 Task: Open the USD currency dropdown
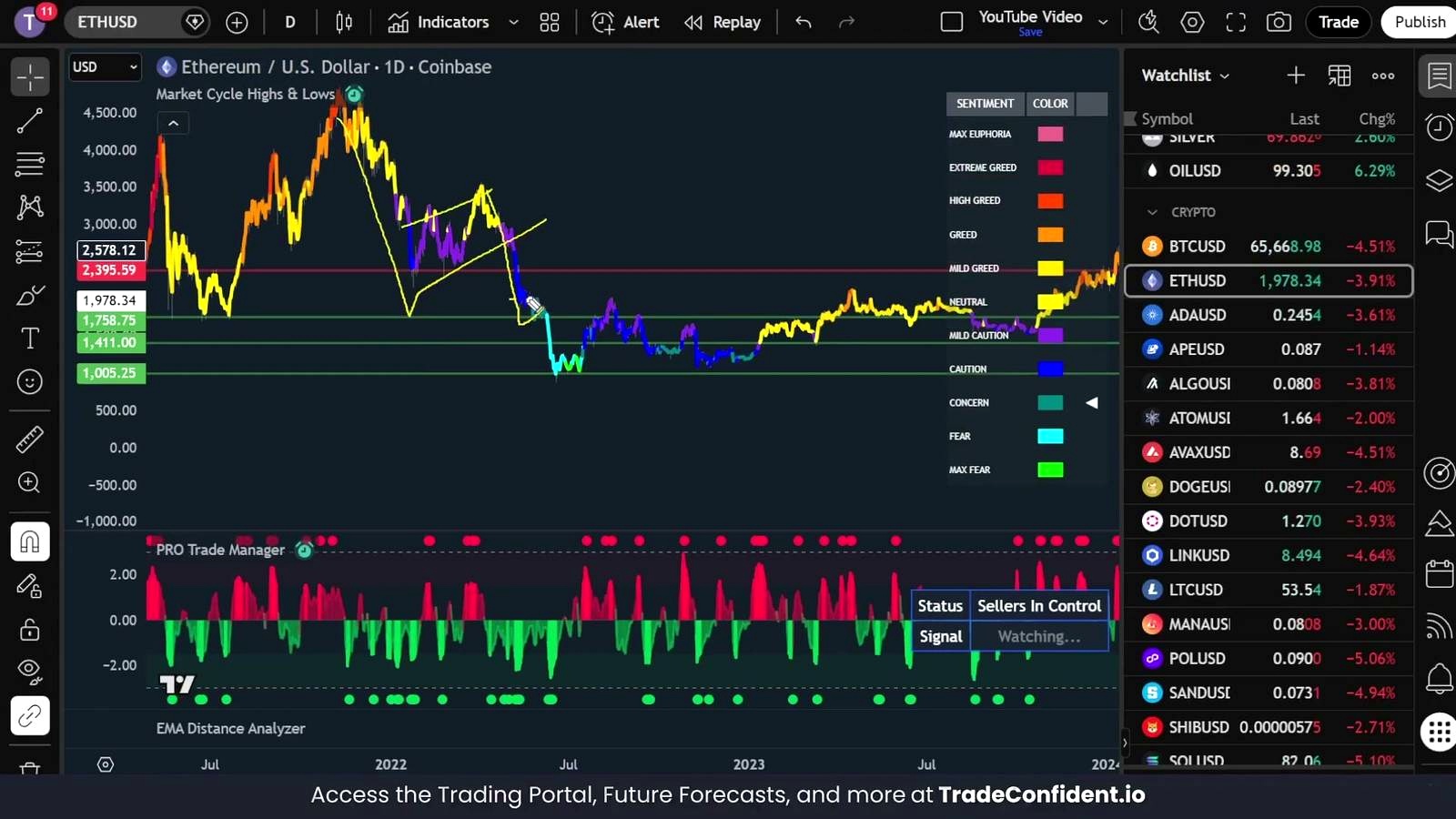(x=105, y=66)
